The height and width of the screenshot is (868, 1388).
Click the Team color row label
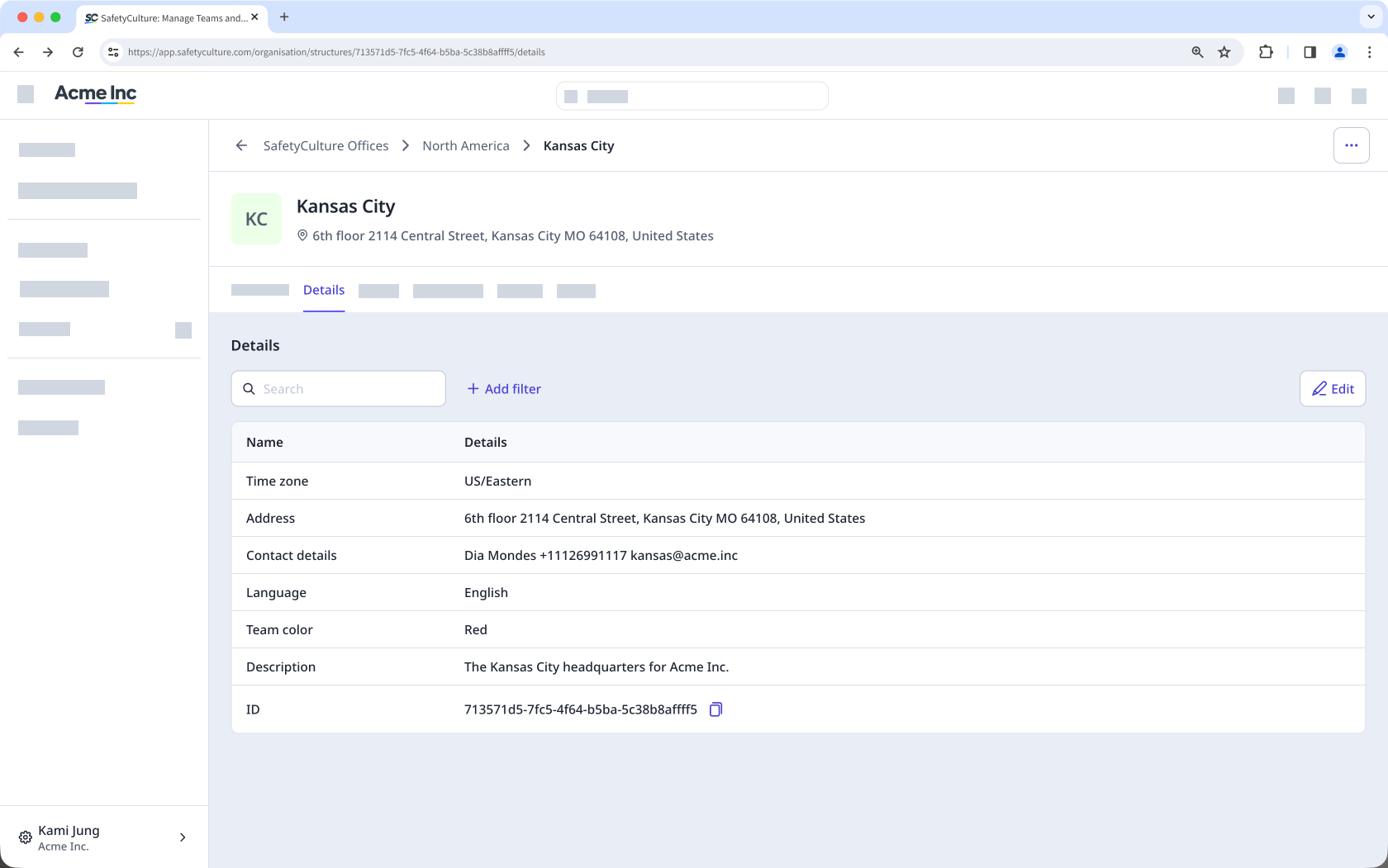[x=279, y=630]
